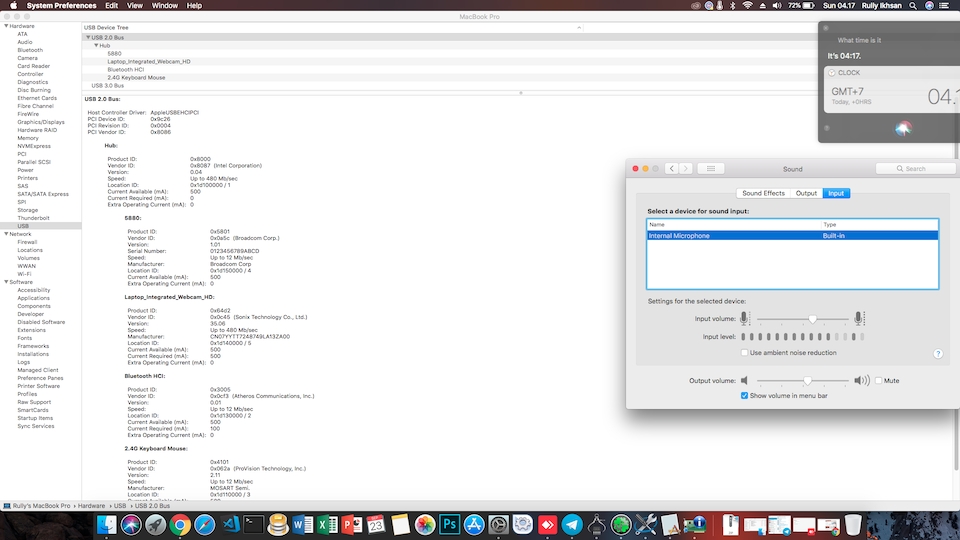Open AnyDesk red icon in Dock

point(547,525)
